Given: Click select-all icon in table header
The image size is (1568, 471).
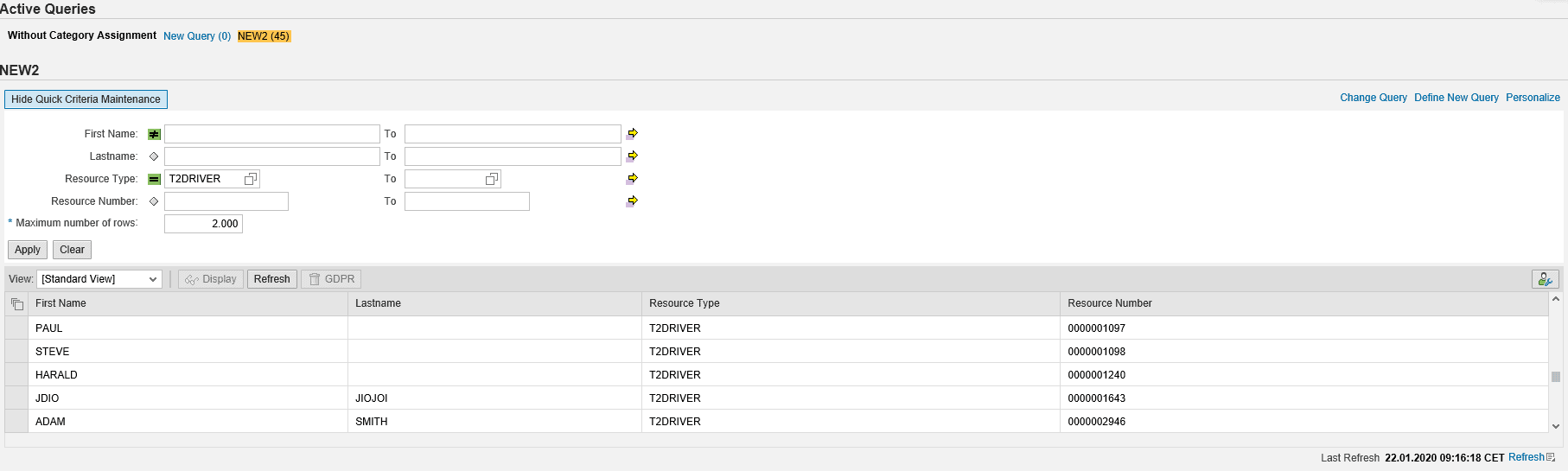Looking at the screenshot, I should pos(16,303).
